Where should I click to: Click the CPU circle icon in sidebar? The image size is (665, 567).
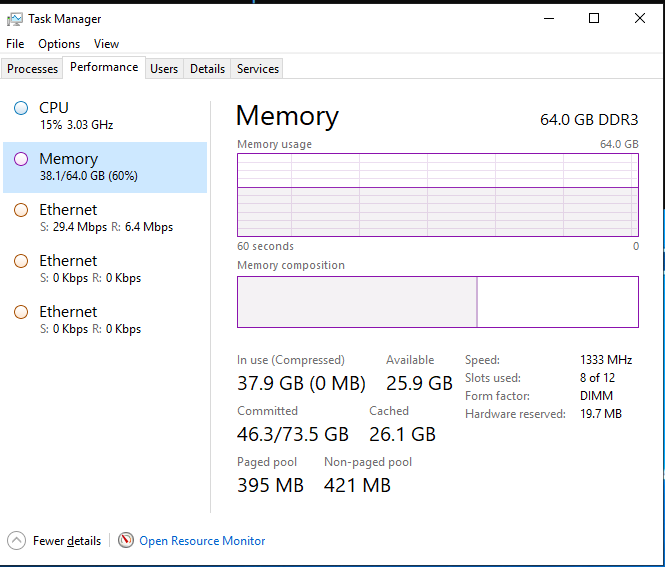click(21, 108)
